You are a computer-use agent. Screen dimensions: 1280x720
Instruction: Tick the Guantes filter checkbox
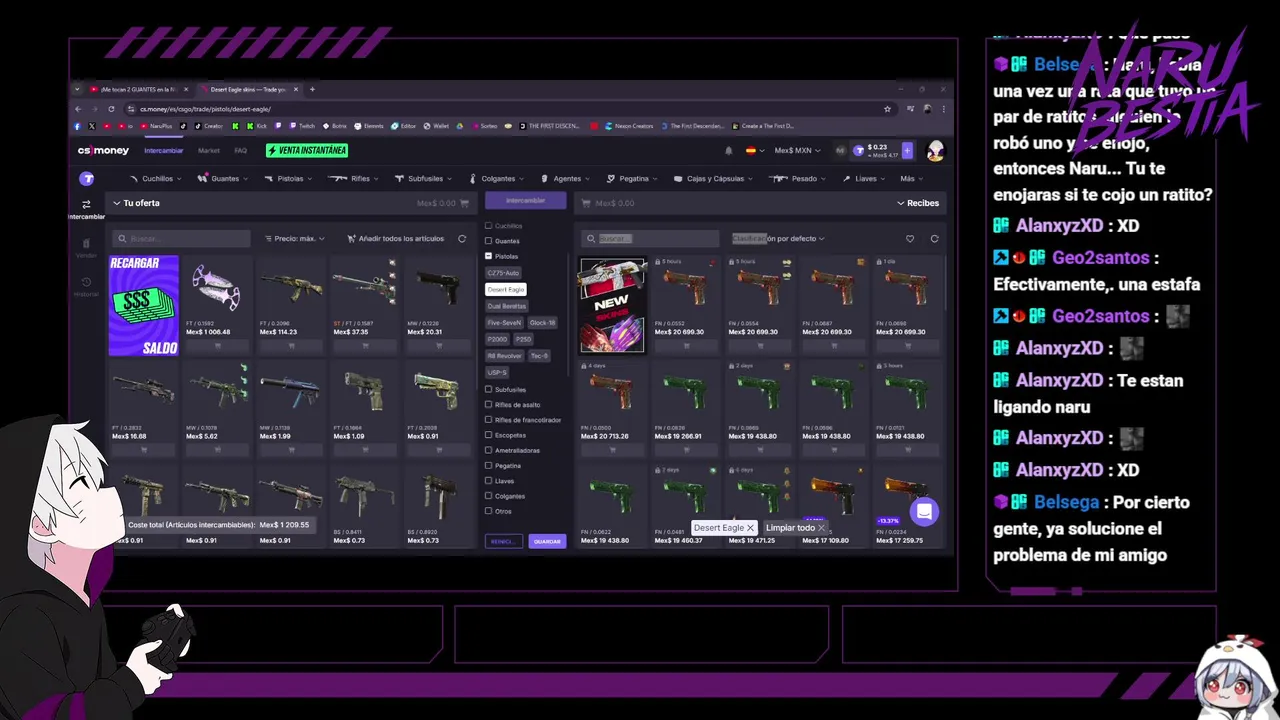click(488, 241)
